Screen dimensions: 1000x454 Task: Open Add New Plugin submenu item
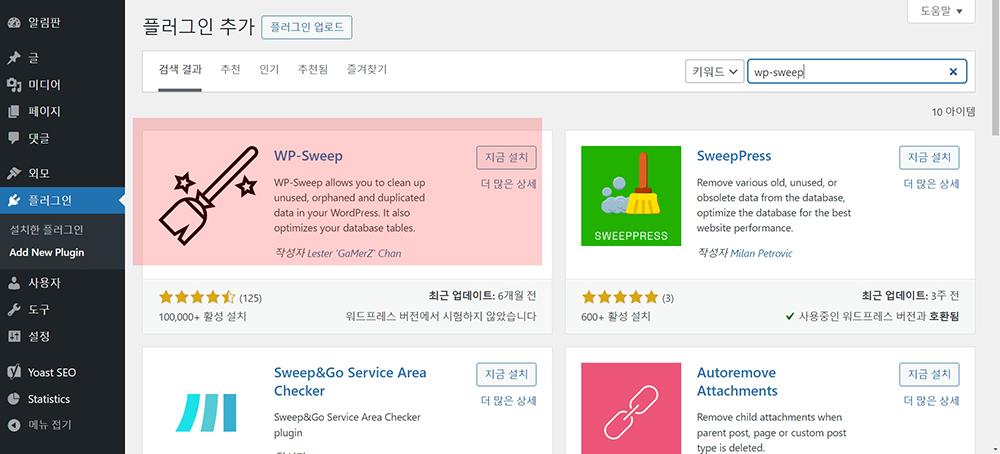point(47,253)
